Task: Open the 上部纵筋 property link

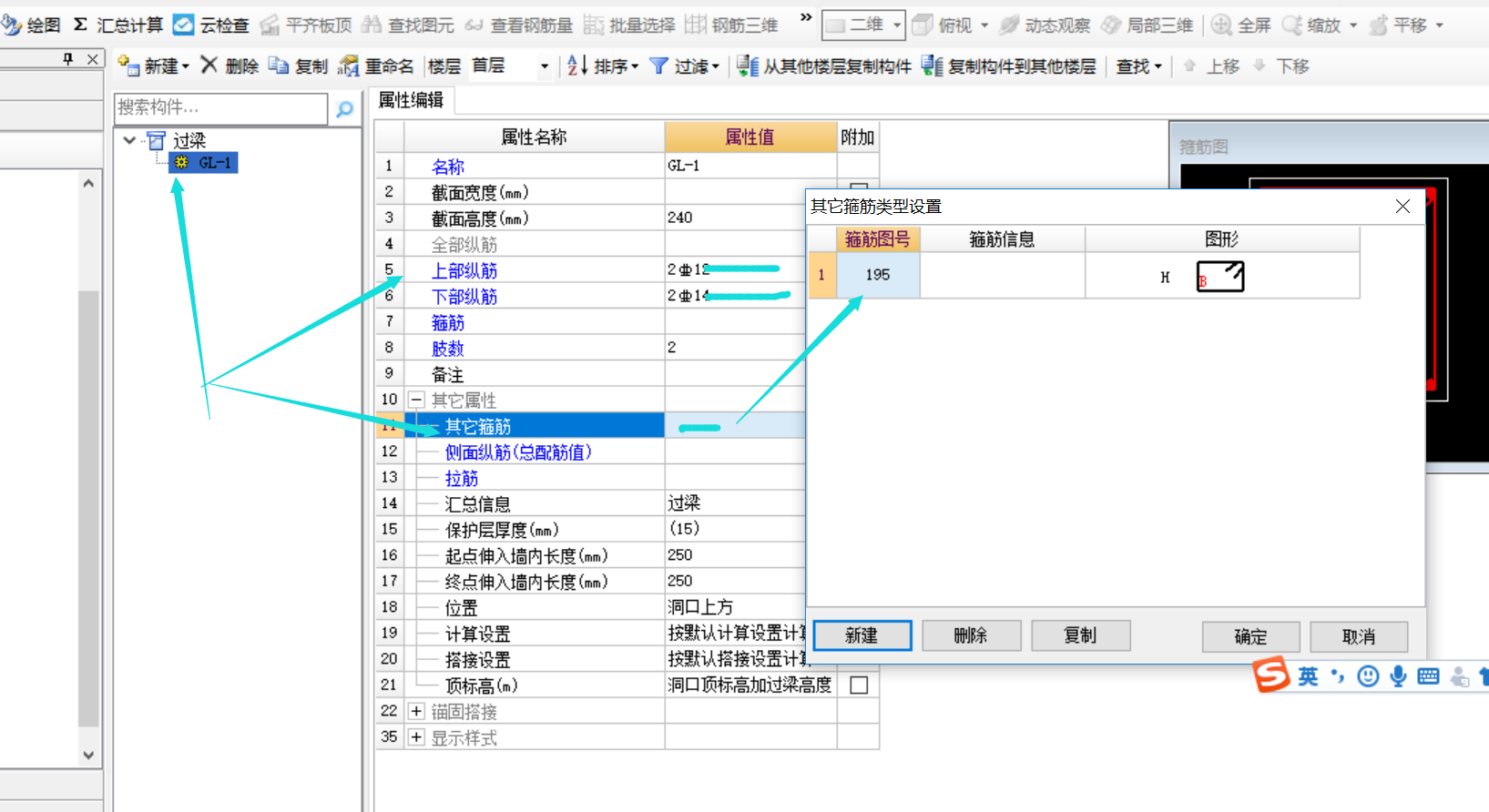Action: (x=464, y=270)
